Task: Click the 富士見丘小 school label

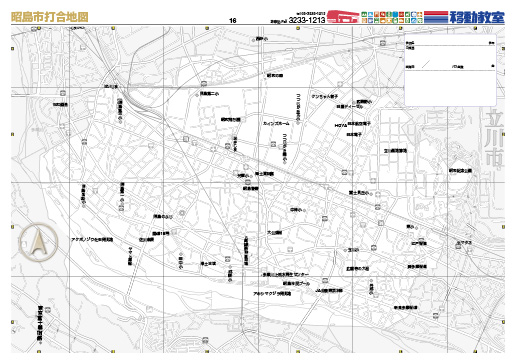Action: click(359, 193)
